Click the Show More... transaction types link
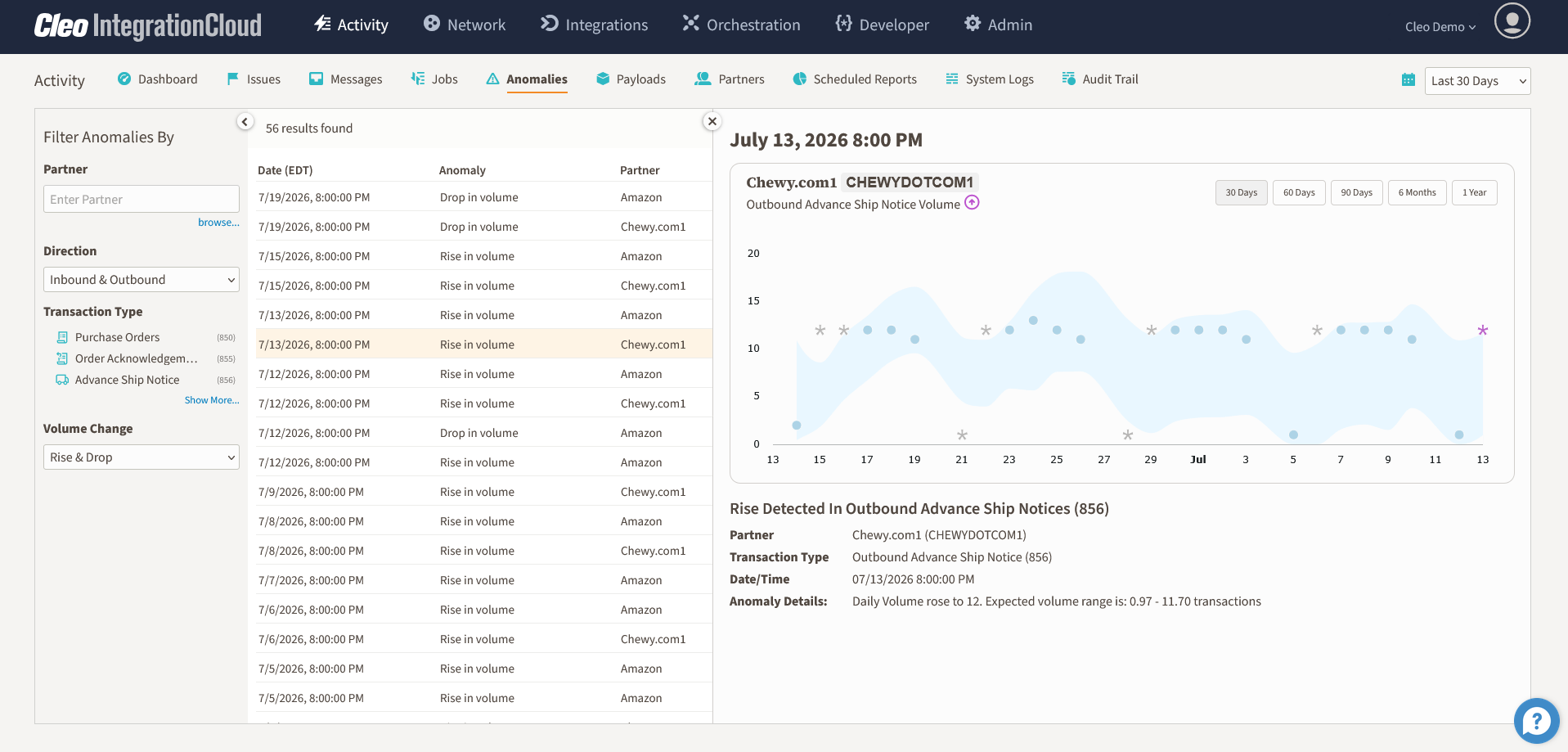Image resolution: width=1568 pixels, height=752 pixels. 212,400
